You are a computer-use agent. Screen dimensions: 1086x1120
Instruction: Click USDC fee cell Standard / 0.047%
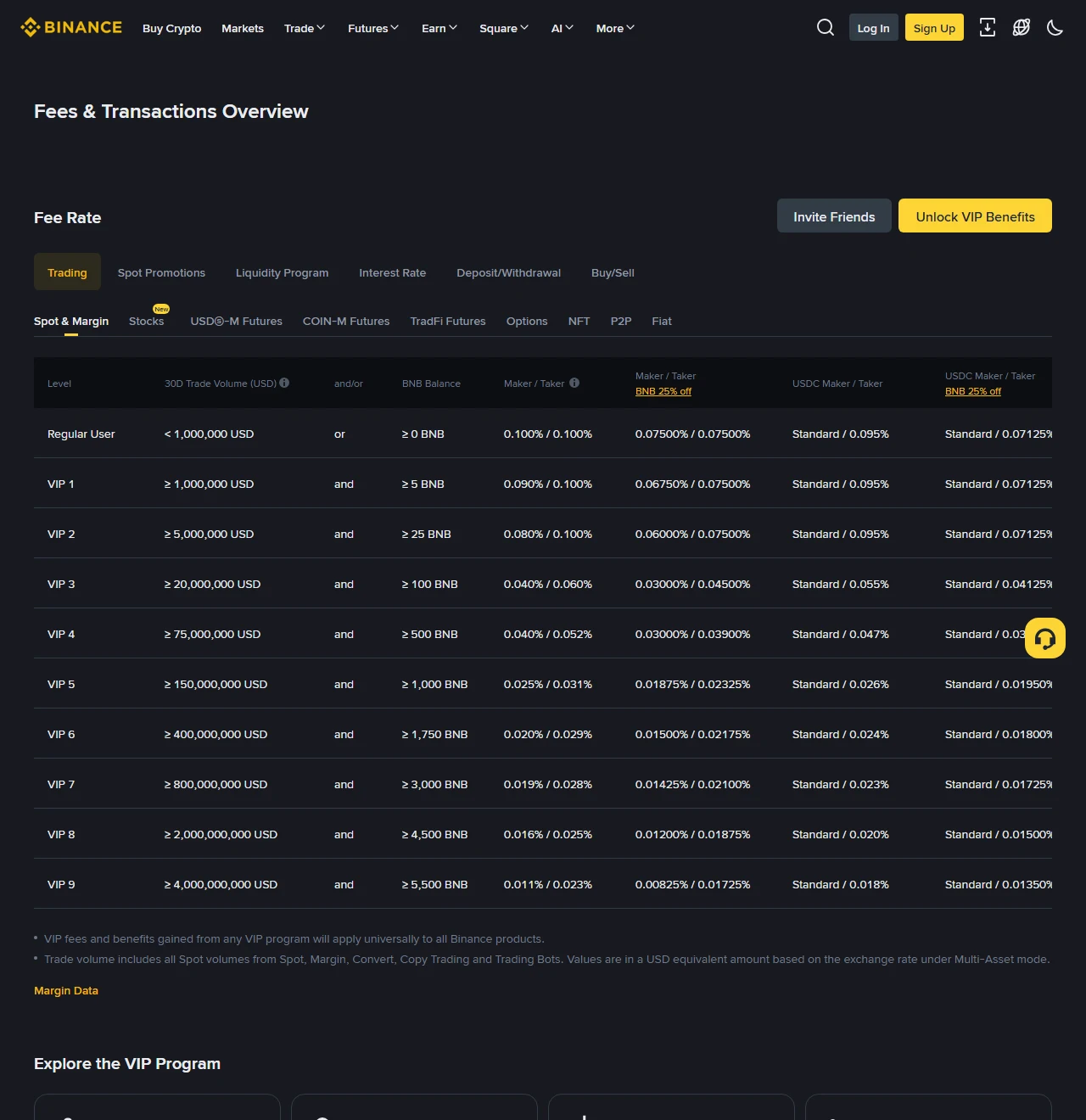(841, 634)
